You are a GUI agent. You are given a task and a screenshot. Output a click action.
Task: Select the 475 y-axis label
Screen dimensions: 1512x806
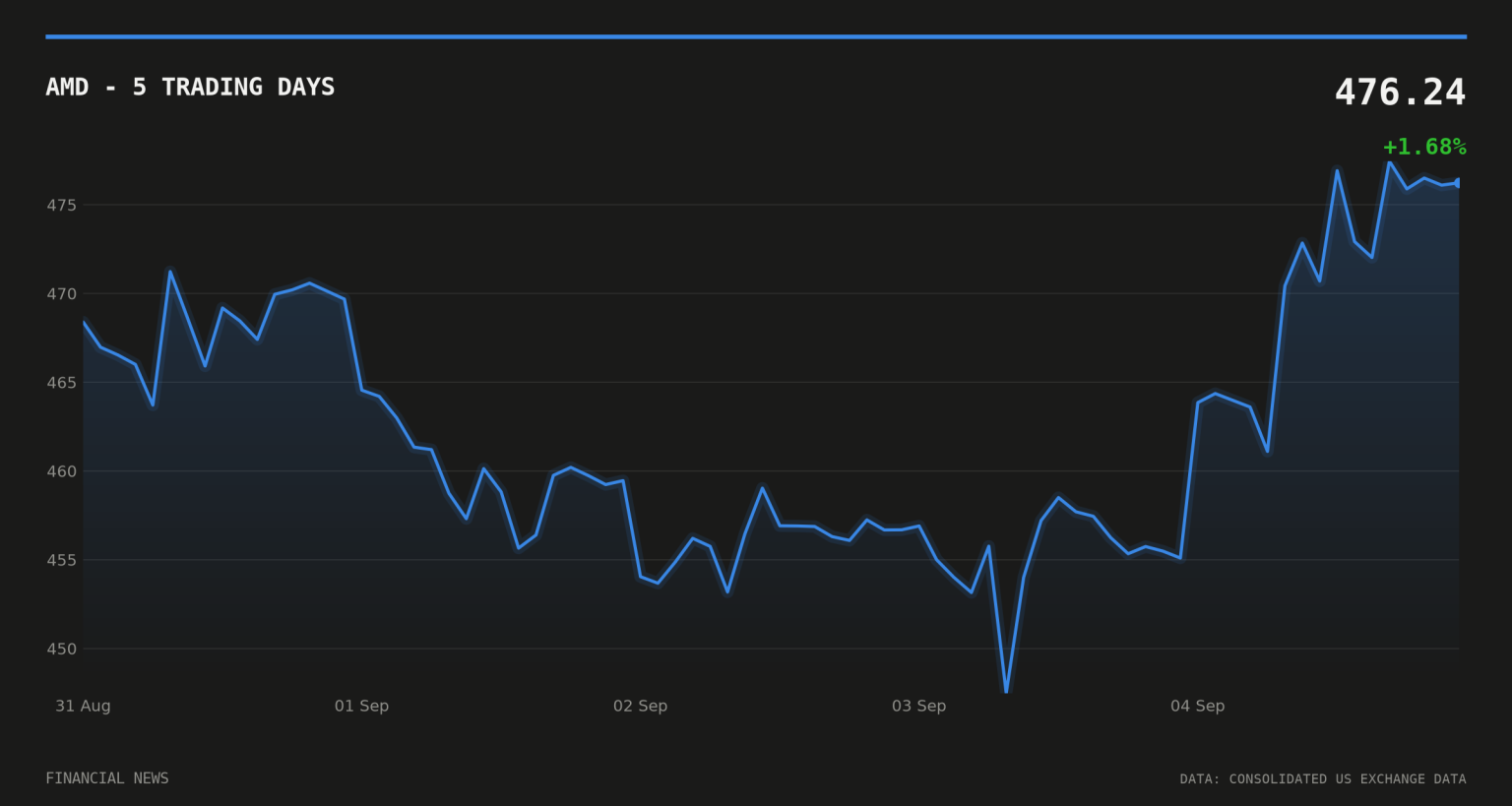click(x=61, y=205)
